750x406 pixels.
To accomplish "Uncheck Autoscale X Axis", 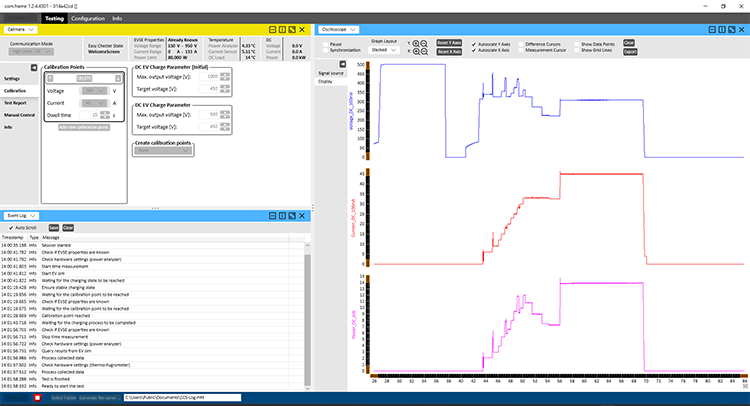I will point(474,50).
